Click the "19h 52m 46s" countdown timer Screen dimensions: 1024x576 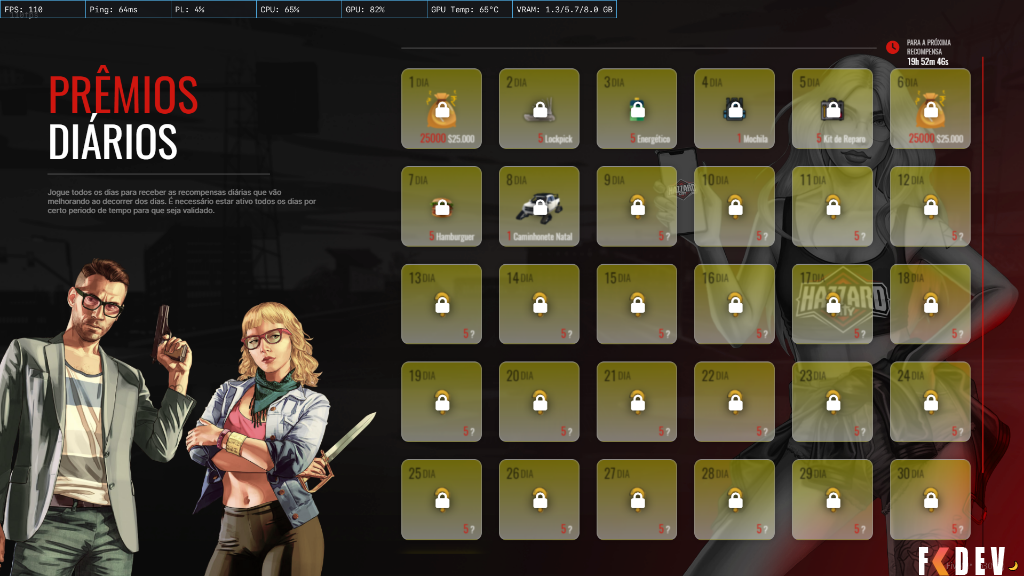(x=927, y=61)
